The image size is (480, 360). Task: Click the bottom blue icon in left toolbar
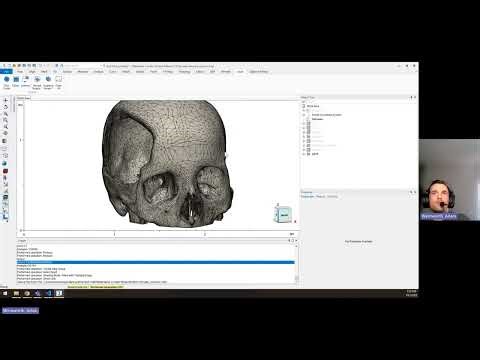click(5, 217)
